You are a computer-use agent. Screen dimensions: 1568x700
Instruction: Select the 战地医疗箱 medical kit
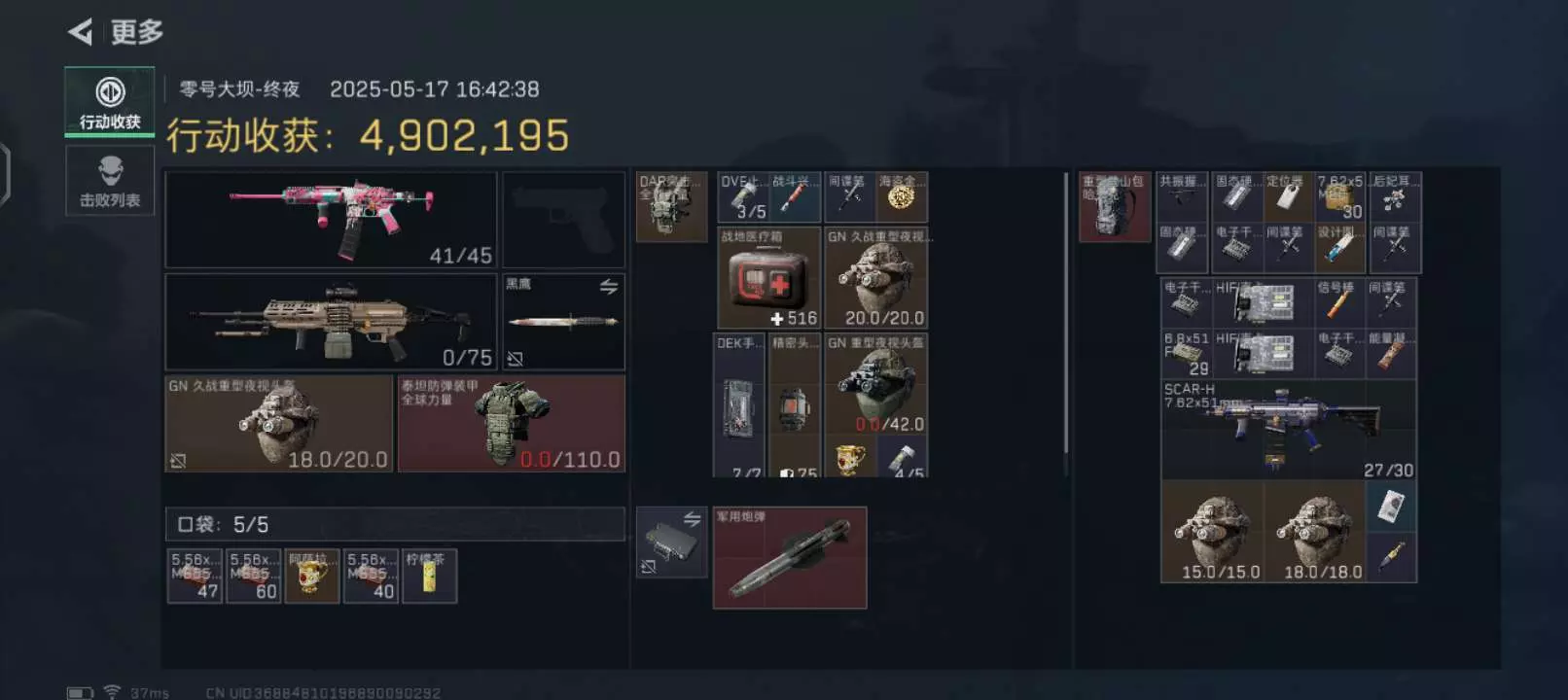(x=768, y=278)
